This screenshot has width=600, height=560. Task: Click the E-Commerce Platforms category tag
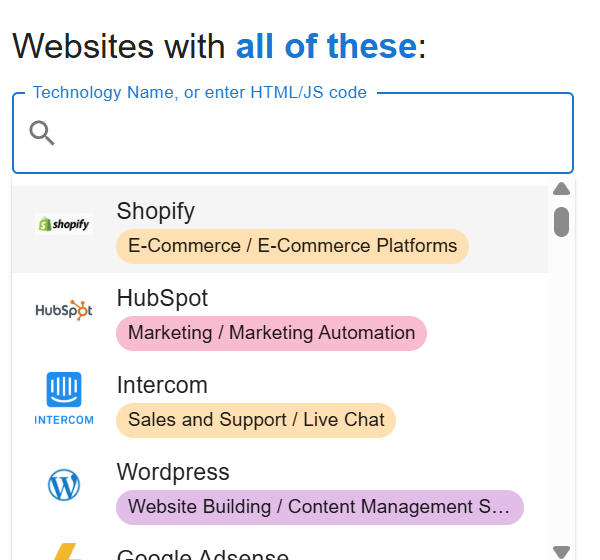(x=292, y=246)
